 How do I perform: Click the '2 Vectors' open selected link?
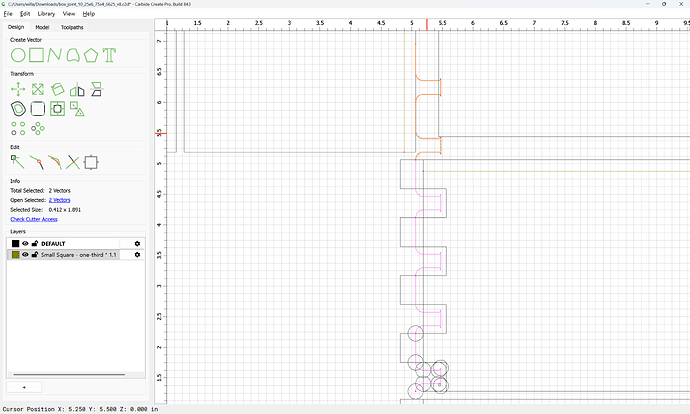(59, 200)
